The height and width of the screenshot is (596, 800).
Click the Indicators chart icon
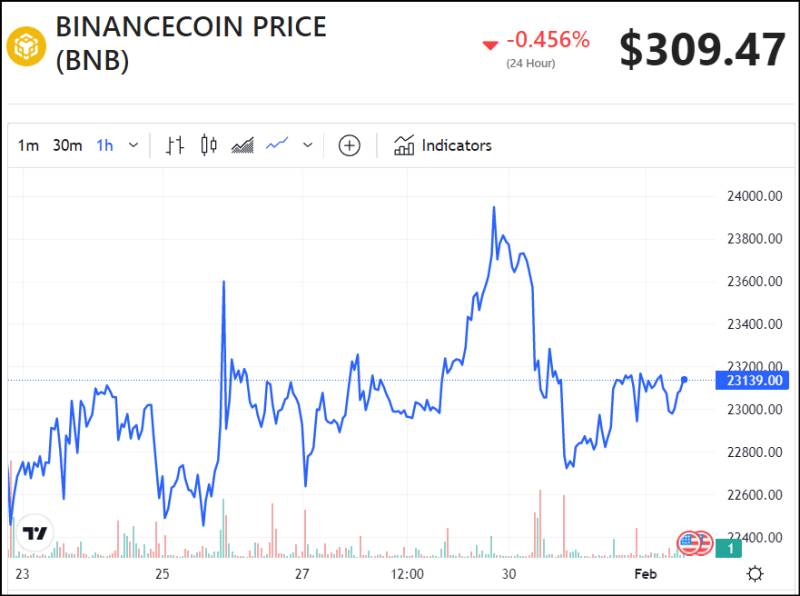pyautogui.click(x=404, y=145)
